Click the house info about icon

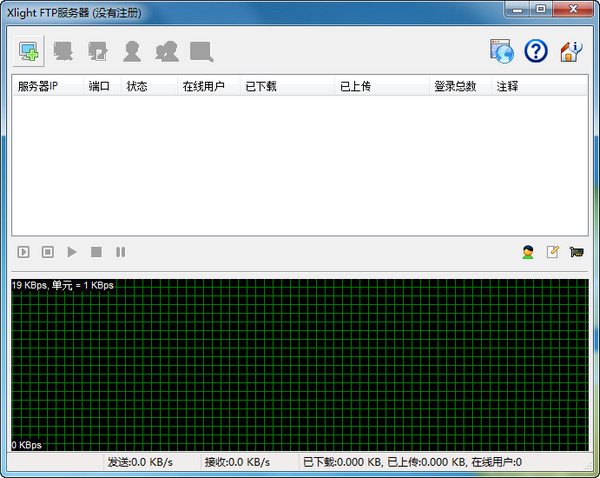pyautogui.click(x=571, y=51)
